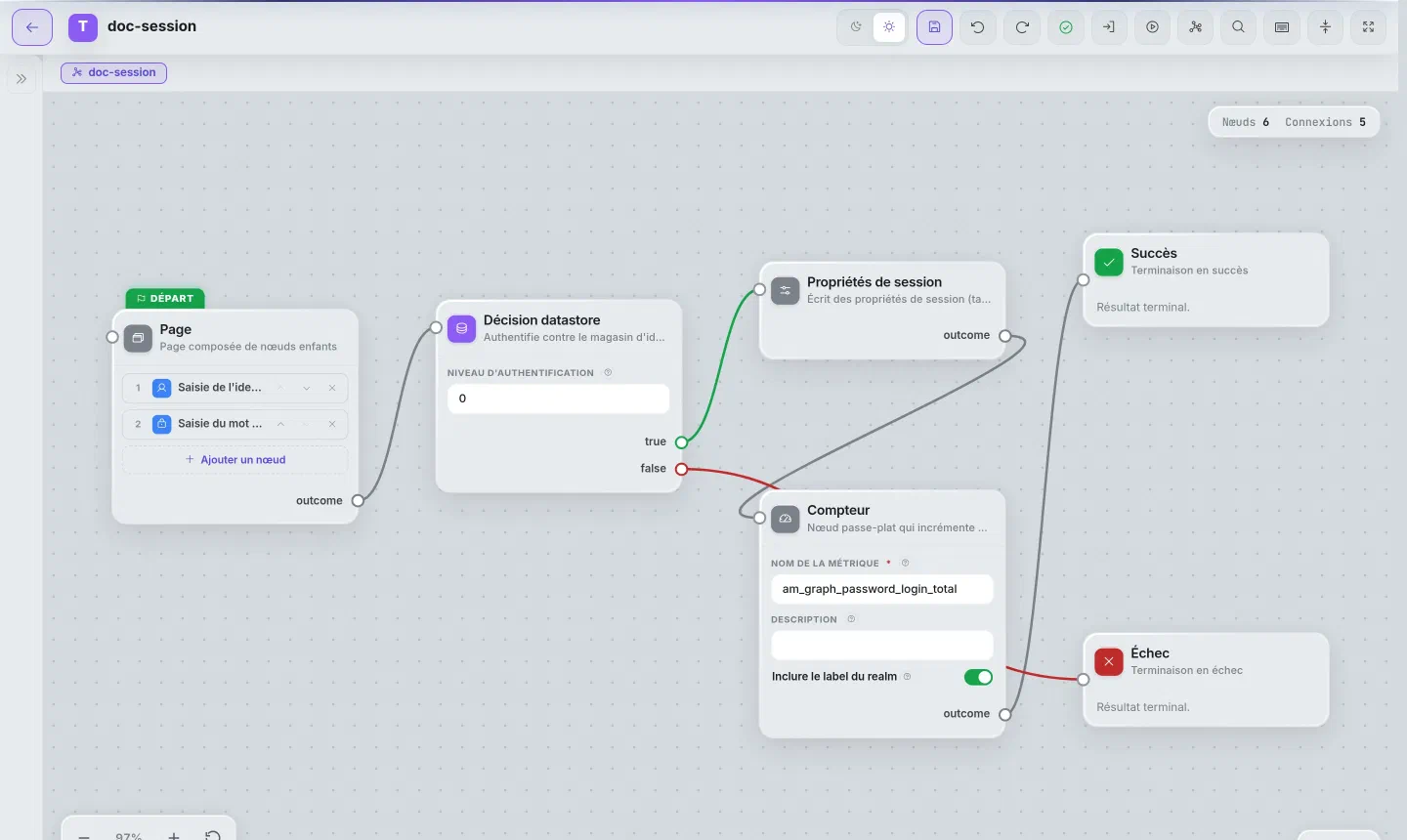Select the Propriétés de session node title
1407x840 pixels.
pos(874,282)
